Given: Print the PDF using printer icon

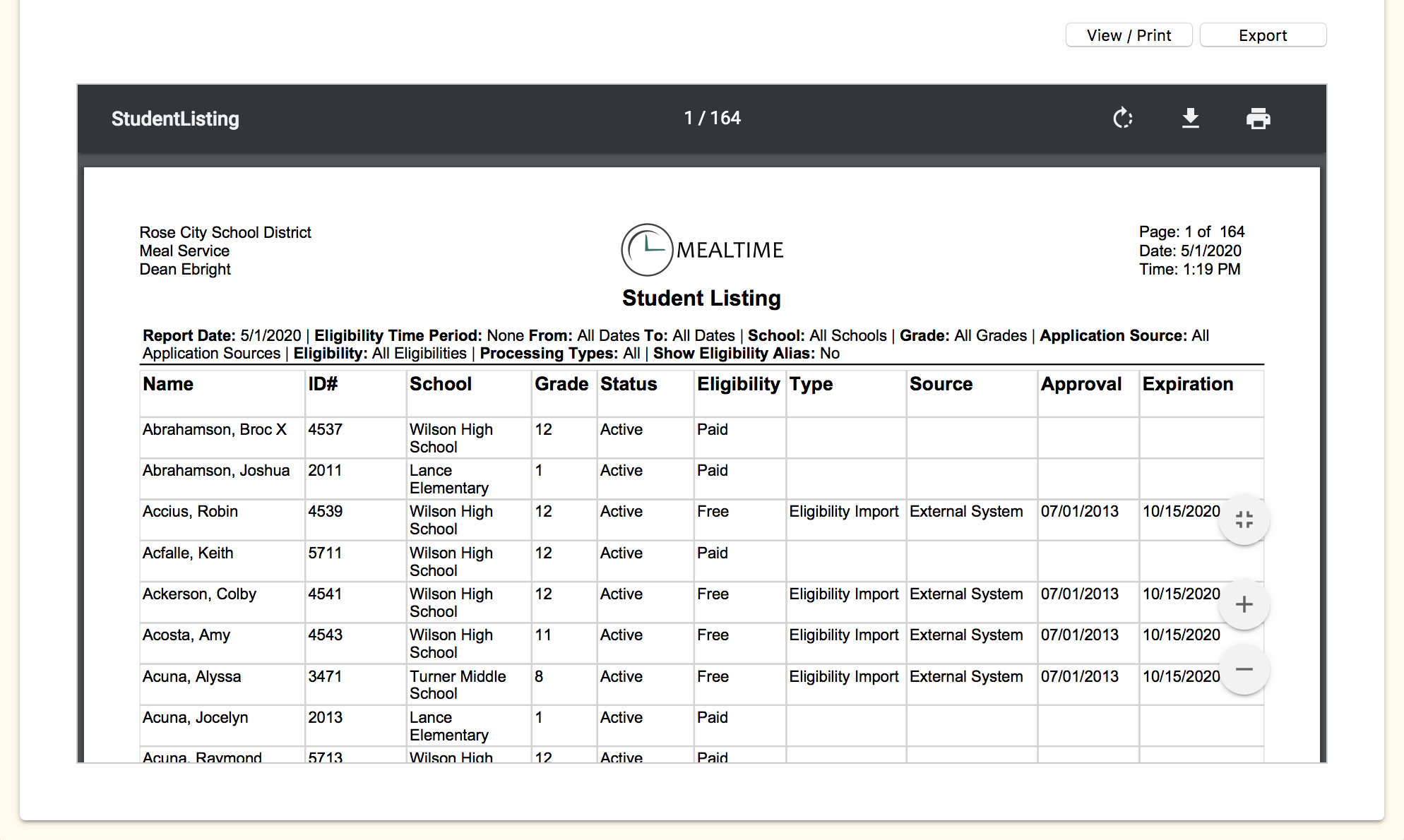Looking at the screenshot, I should (1258, 119).
